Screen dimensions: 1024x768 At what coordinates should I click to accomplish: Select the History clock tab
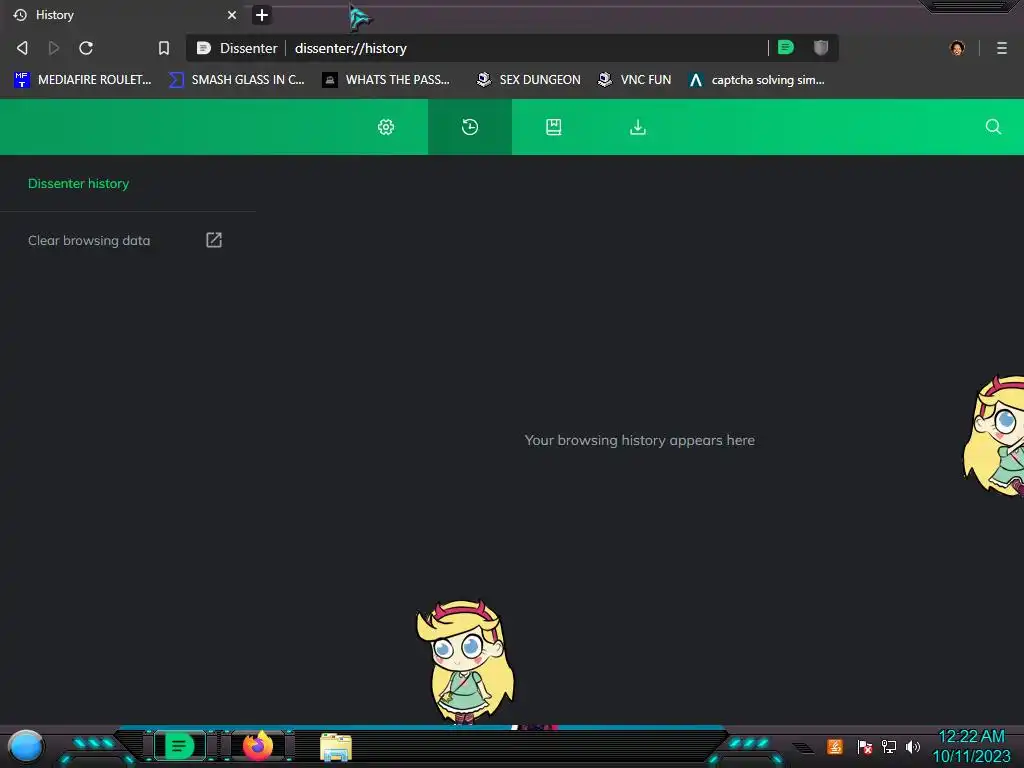point(470,127)
